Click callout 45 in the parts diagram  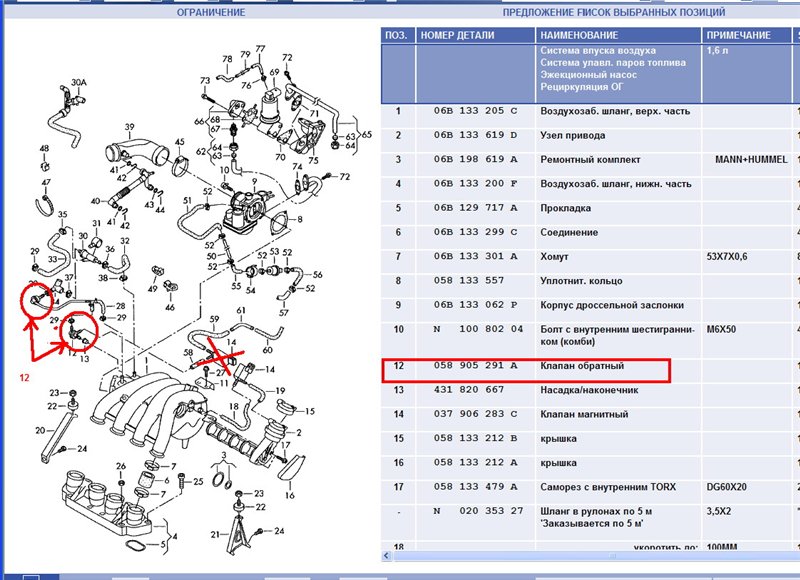[180, 142]
